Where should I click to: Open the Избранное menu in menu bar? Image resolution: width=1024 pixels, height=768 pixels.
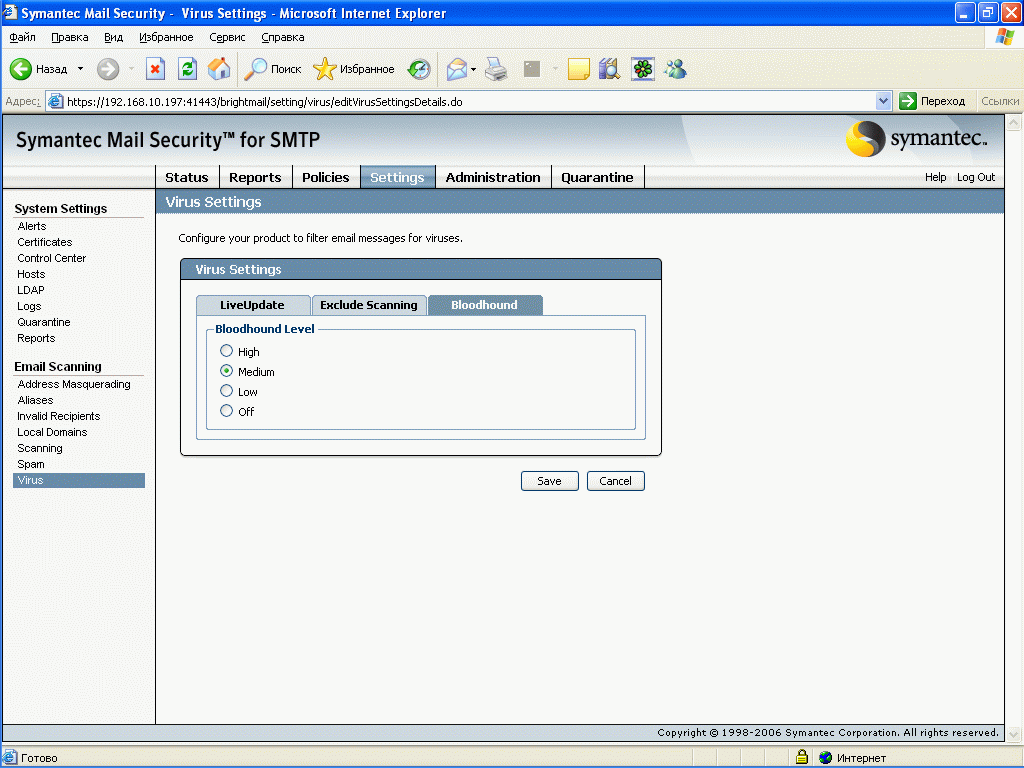pyautogui.click(x=166, y=37)
